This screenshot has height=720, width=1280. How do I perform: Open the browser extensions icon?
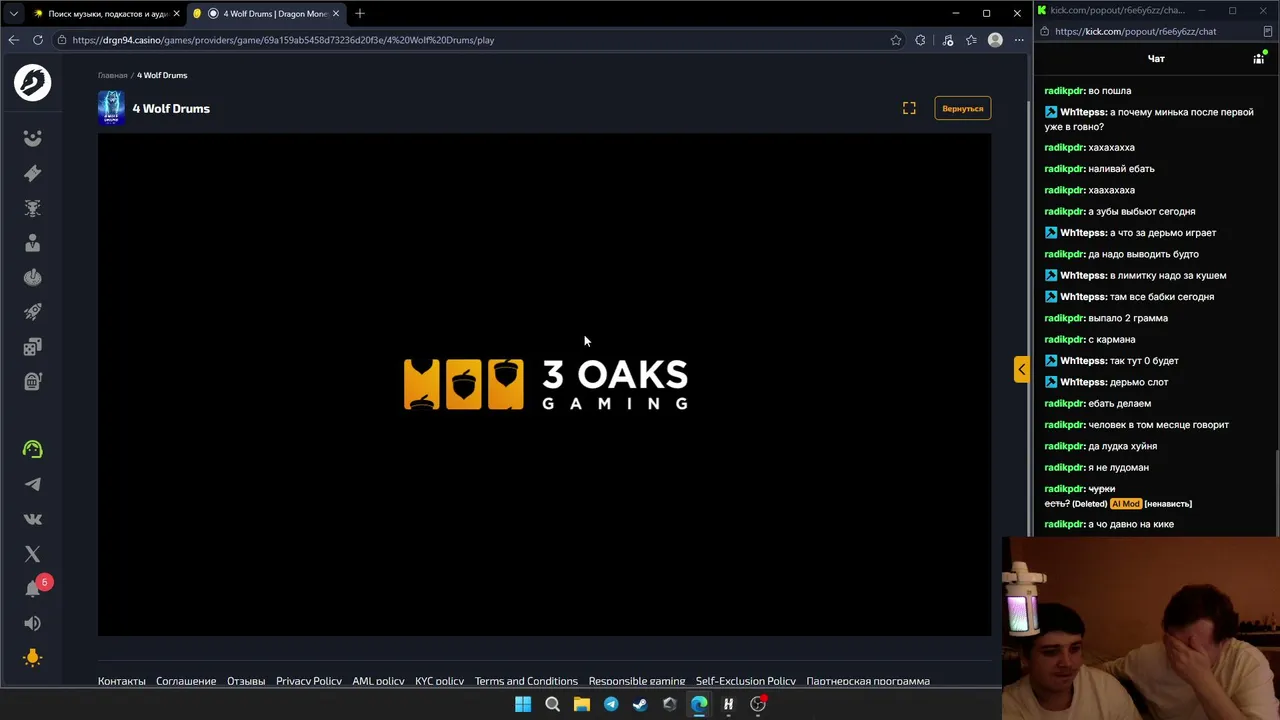[x=921, y=40]
